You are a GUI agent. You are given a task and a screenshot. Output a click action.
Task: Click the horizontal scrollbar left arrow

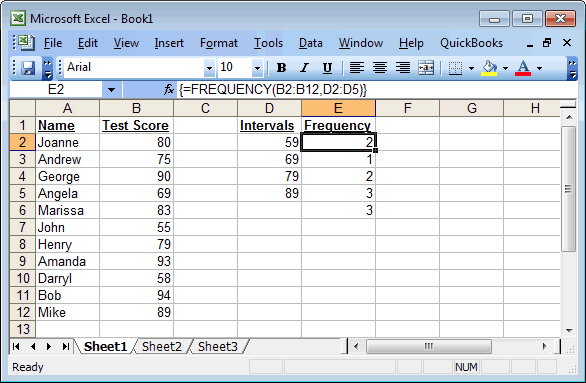356,347
